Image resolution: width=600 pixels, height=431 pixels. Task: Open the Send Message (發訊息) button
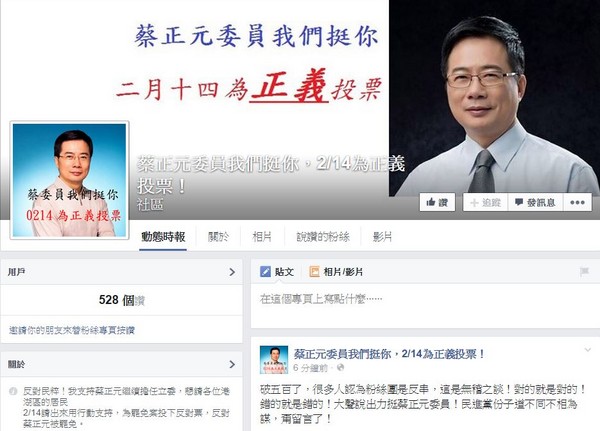point(535,202)
